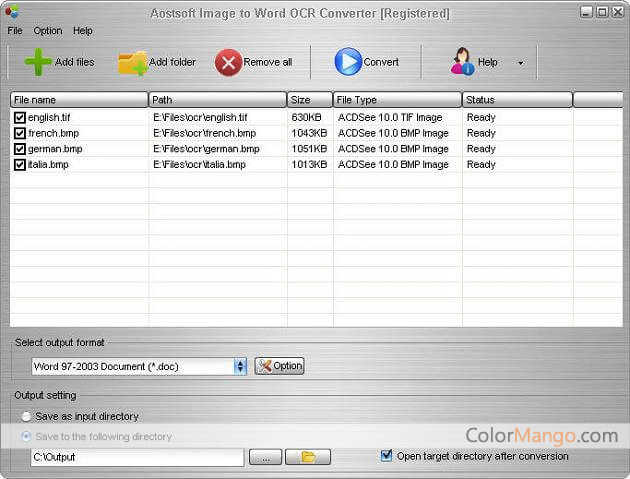This screenshot has height=479, width=630.
Task: Uncheck italia.bmp checkbox
Action: click(19, 164)
